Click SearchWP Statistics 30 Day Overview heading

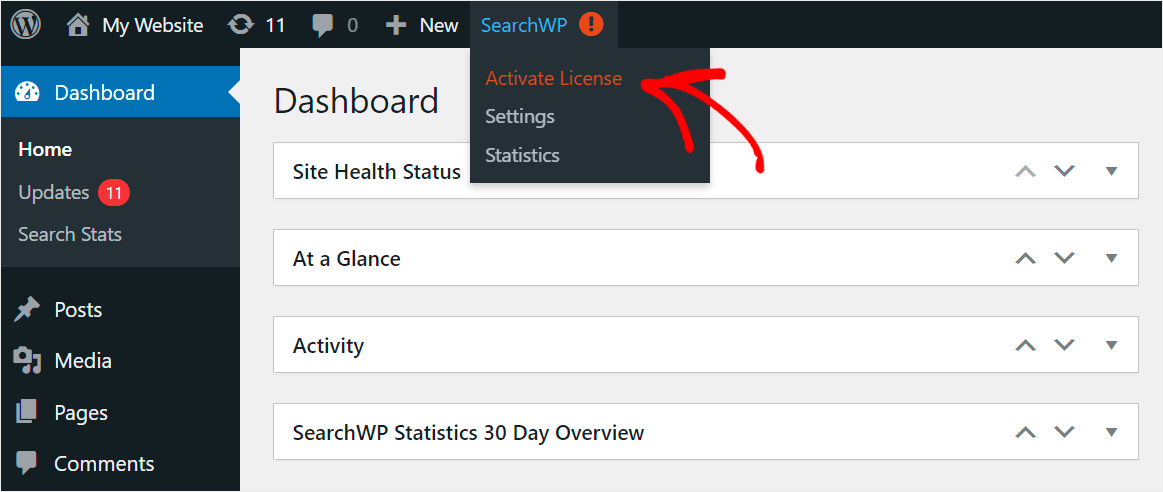tap(468, 432)
